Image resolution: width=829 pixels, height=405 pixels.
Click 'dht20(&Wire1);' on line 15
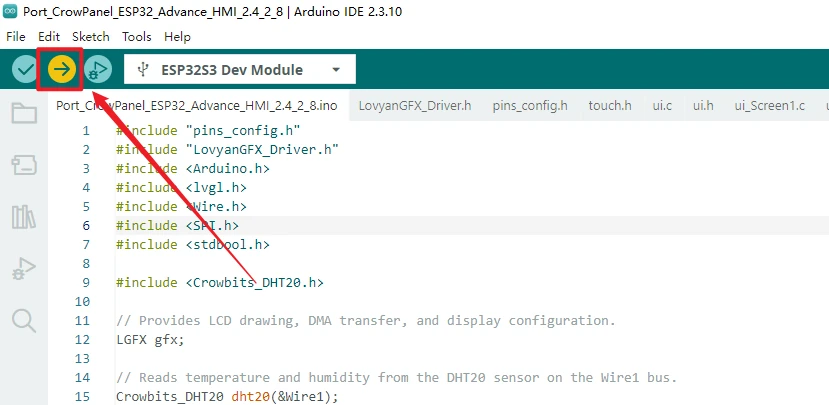284,397
